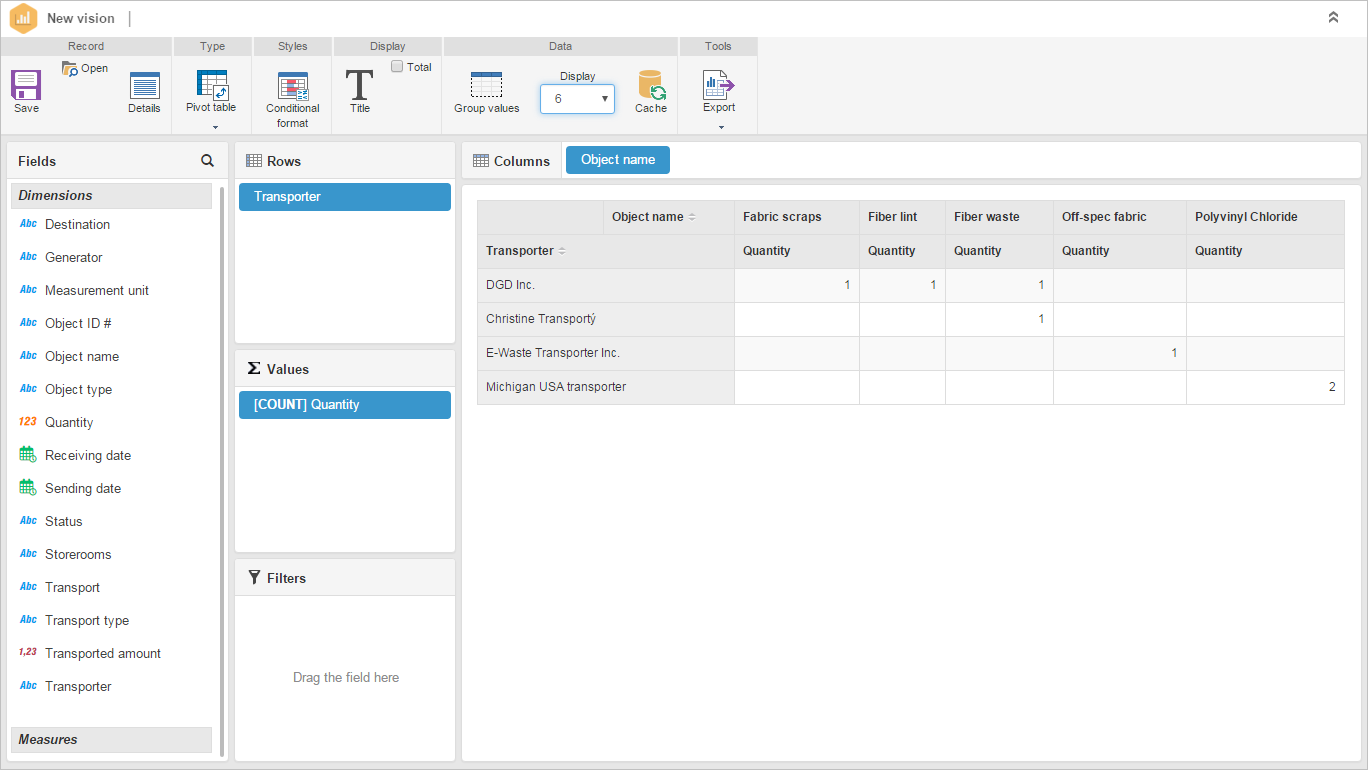
Task: Show the Details panel icon
Action: pyautogui.click(x=144, y=85)
